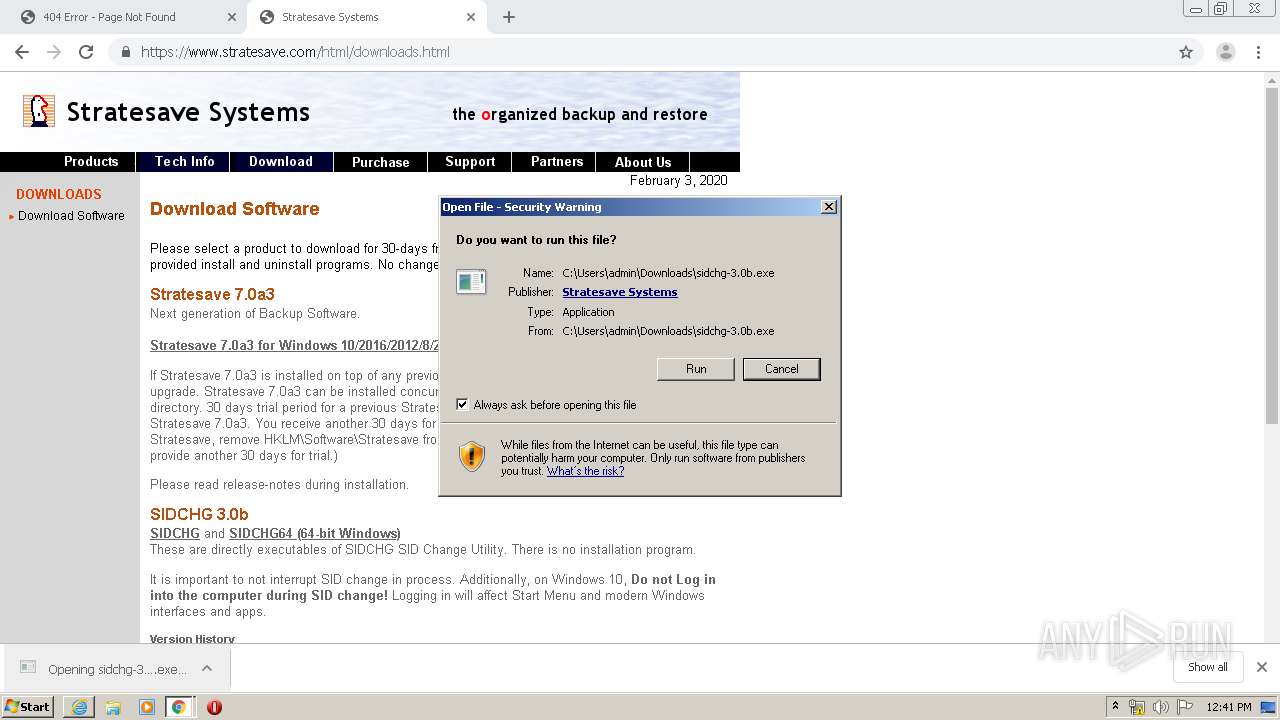This screenshot has width=1280, height=720.
Task: Click the network tray icon
Action: point(1137,707)
